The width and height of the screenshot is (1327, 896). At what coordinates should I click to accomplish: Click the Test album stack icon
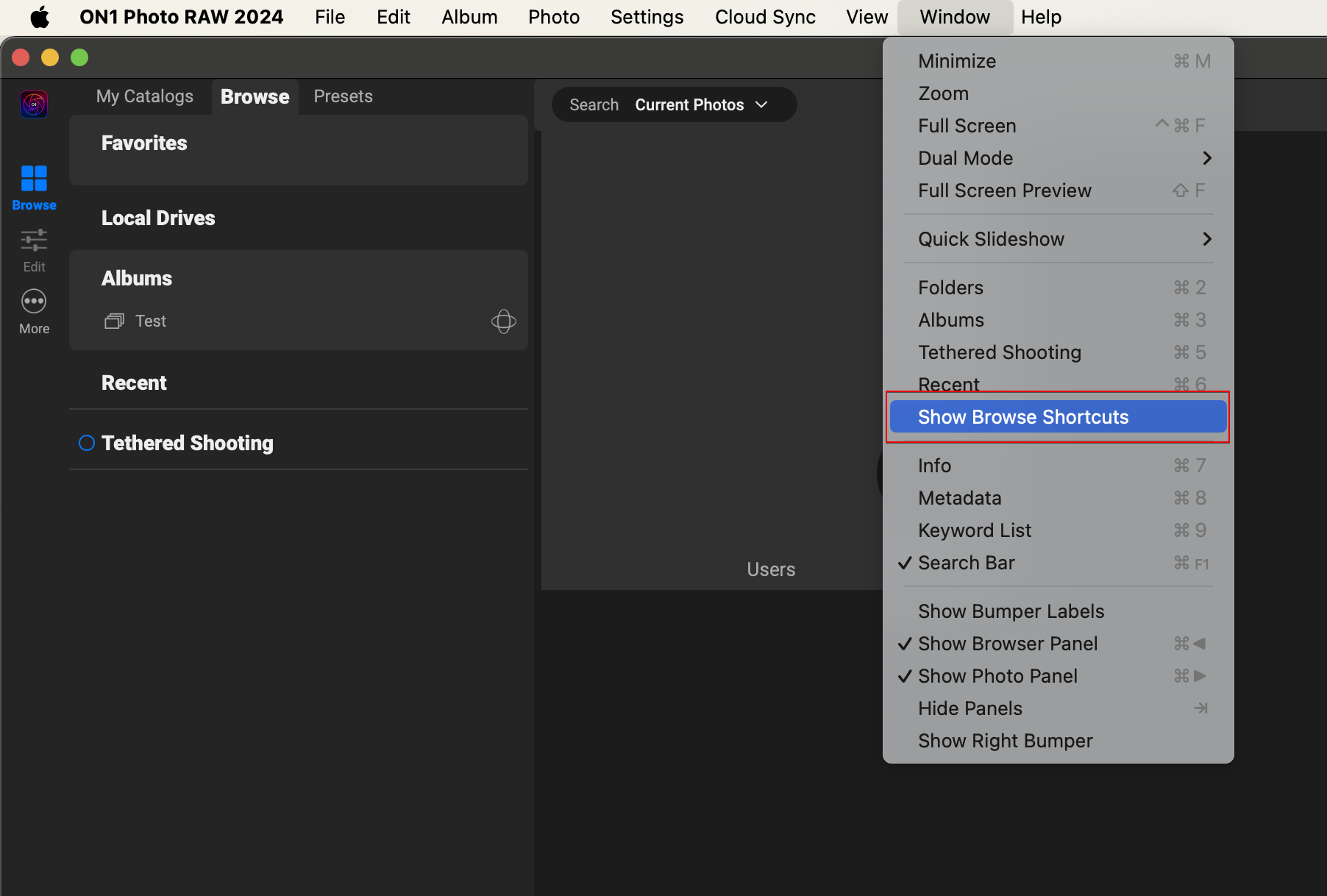click(114, 321)
